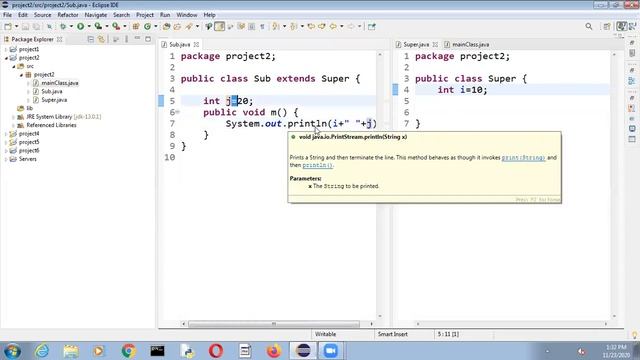Open the Project menu
640x360 pixels.
[x=145, y=15]
